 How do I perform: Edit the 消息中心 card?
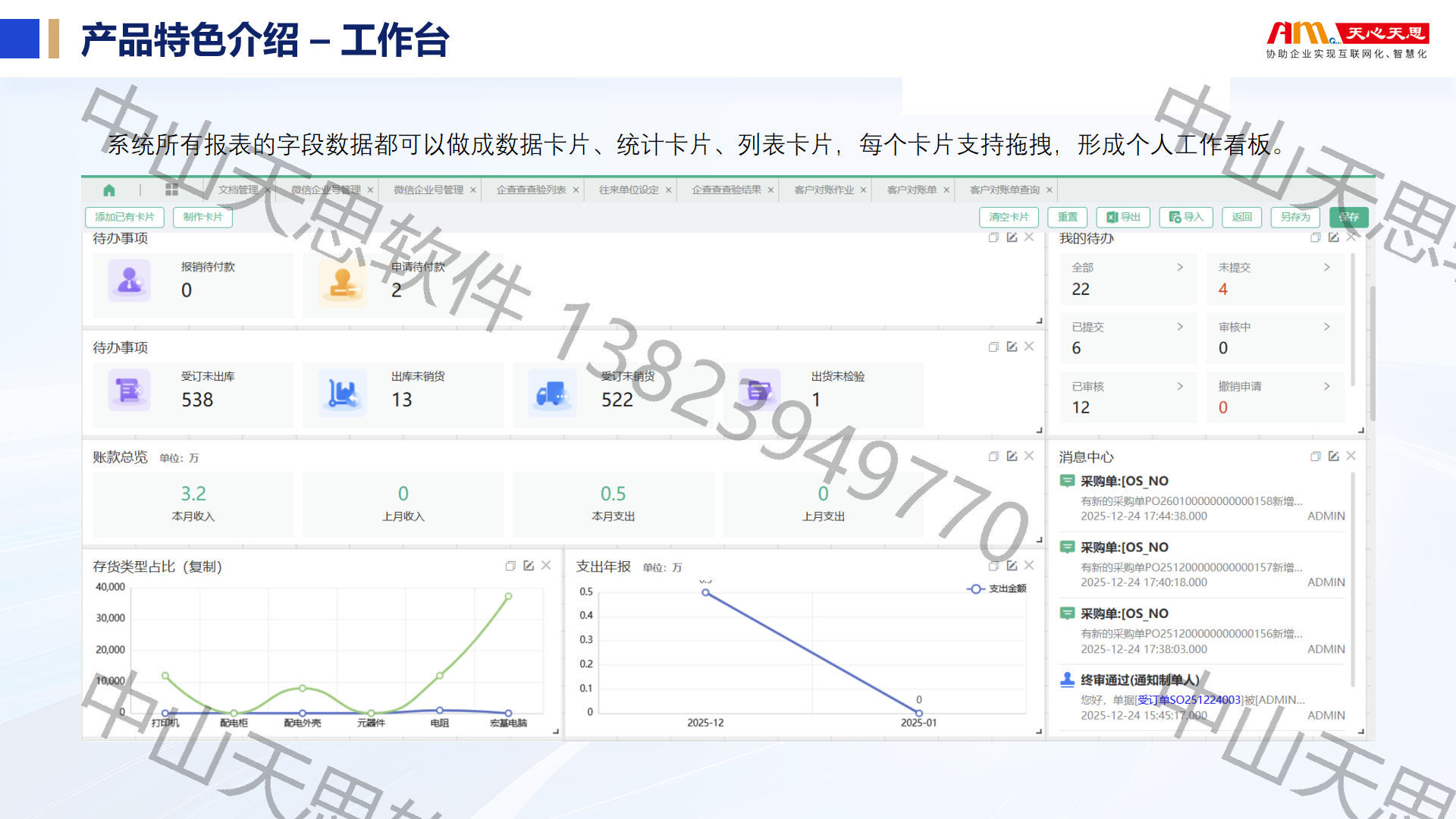coord(1333,456)
